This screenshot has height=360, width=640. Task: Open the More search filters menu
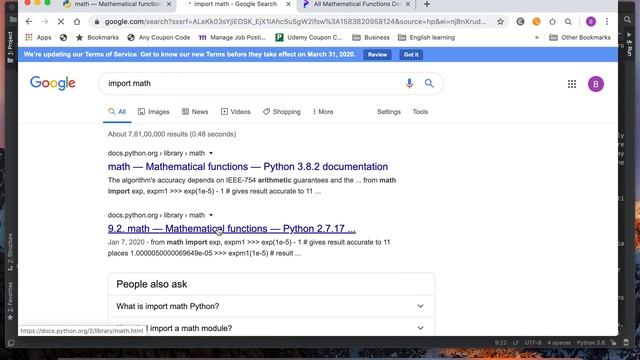click(323, 111)
